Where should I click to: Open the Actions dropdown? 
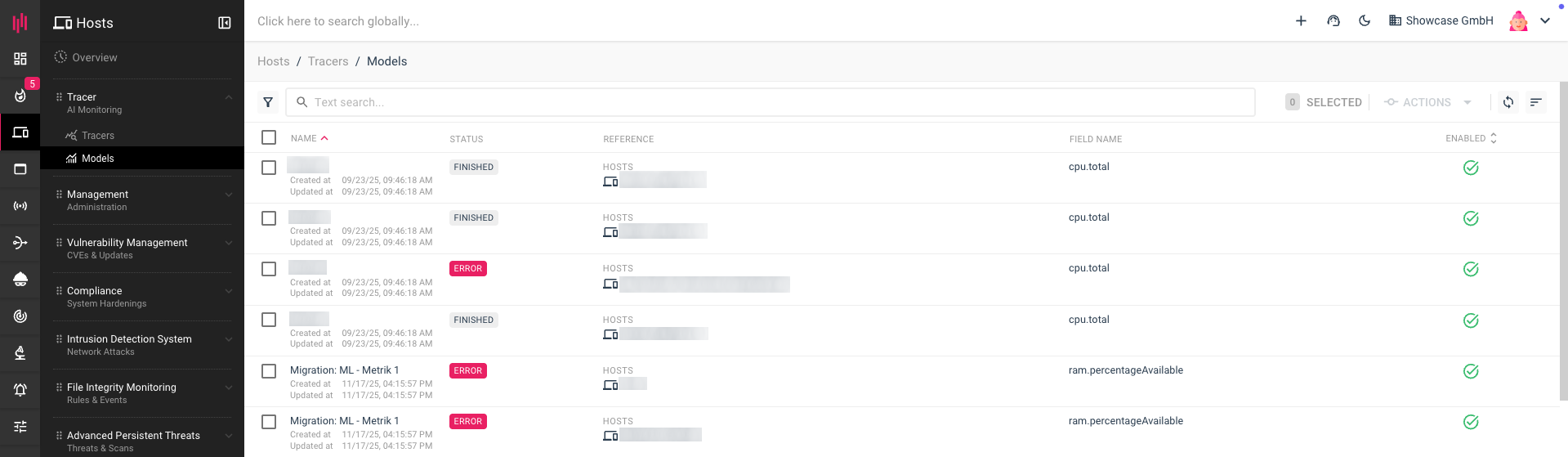[1427, 102]
